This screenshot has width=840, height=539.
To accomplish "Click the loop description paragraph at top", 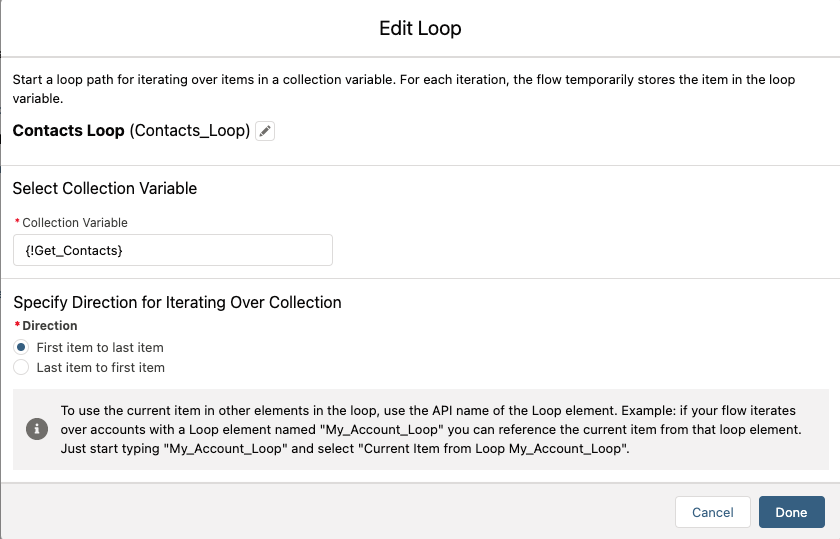I will coord(400,89).
